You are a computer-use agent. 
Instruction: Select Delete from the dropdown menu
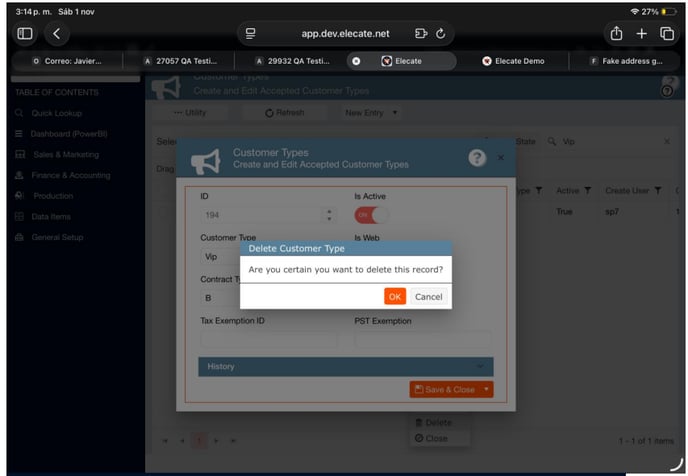438,423
